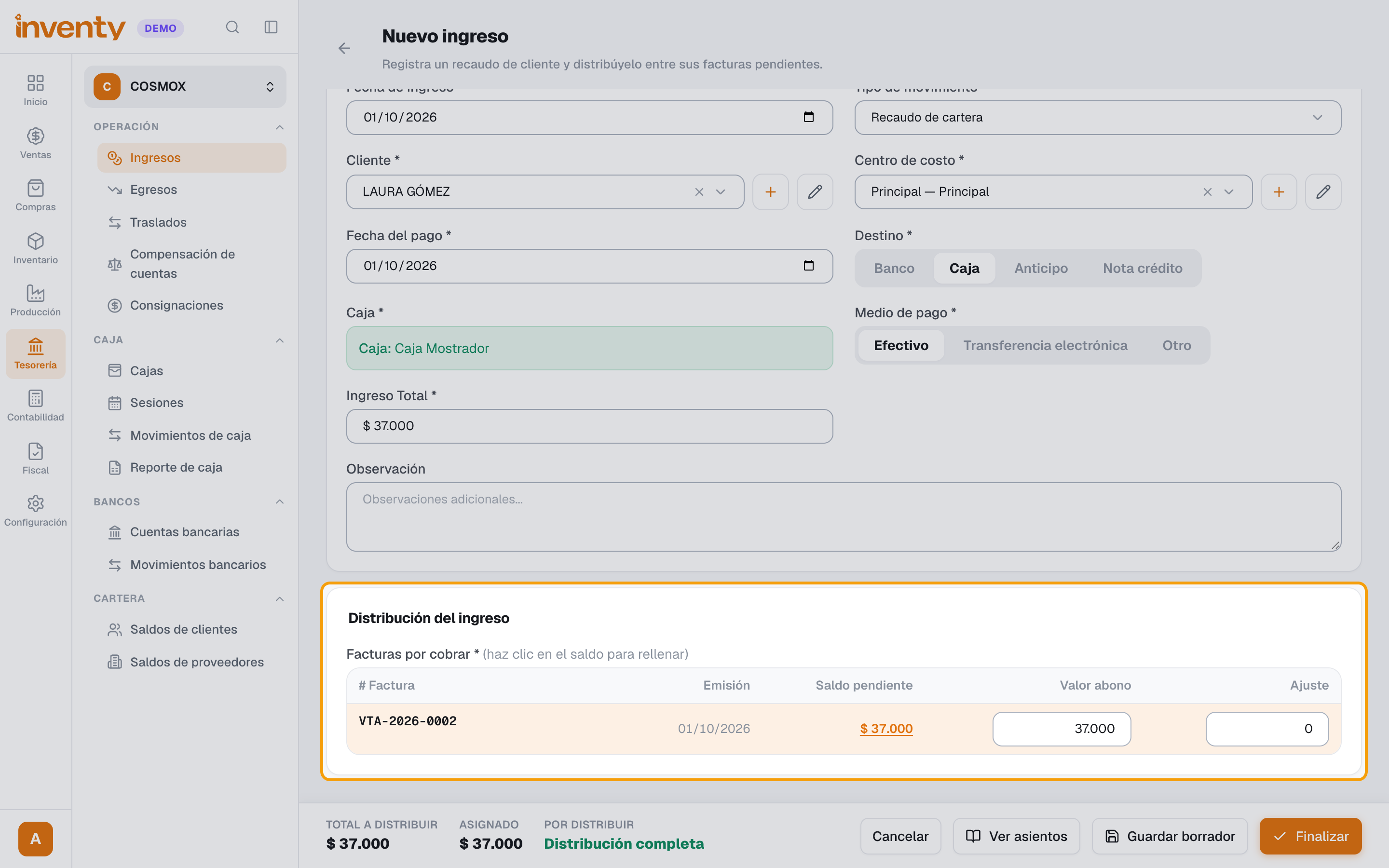The image size is (1389, 868).
Task: Open the Cliente dropdown chevron
Action: (721, 192)
